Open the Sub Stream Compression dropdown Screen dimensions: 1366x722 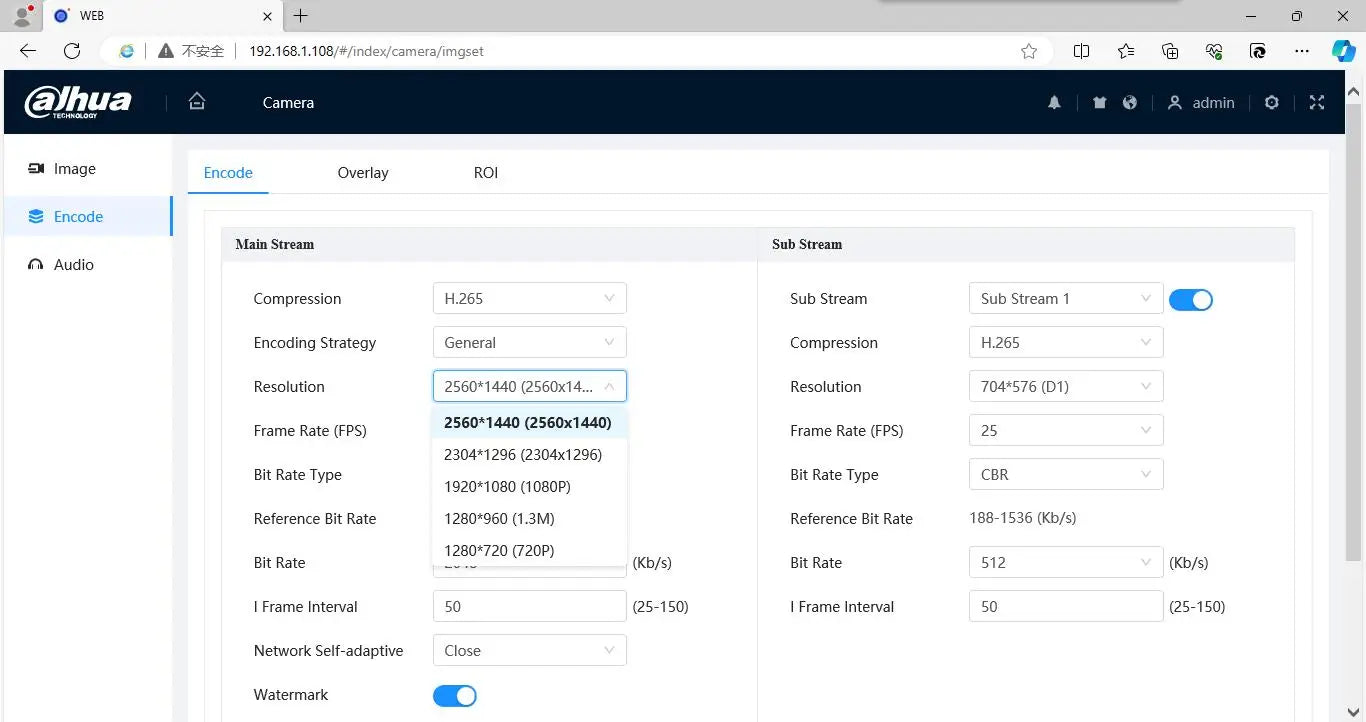pos(1066,342)
